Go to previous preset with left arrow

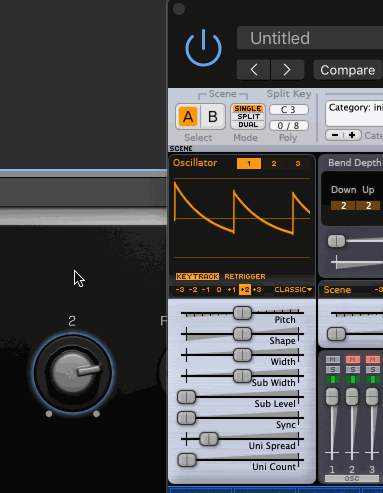254,70
